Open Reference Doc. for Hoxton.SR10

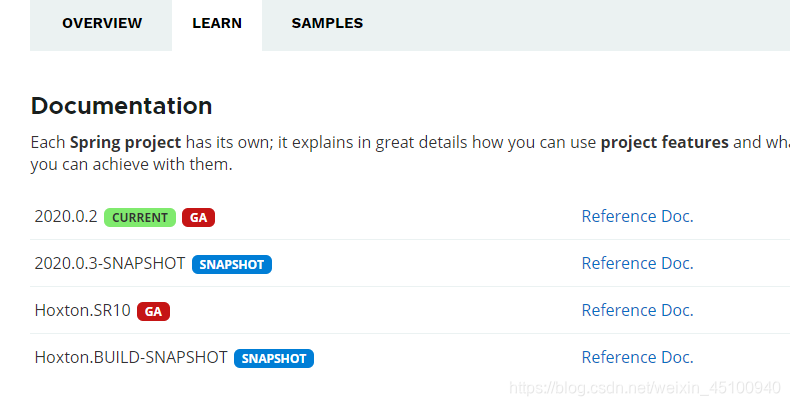(637, 310)
